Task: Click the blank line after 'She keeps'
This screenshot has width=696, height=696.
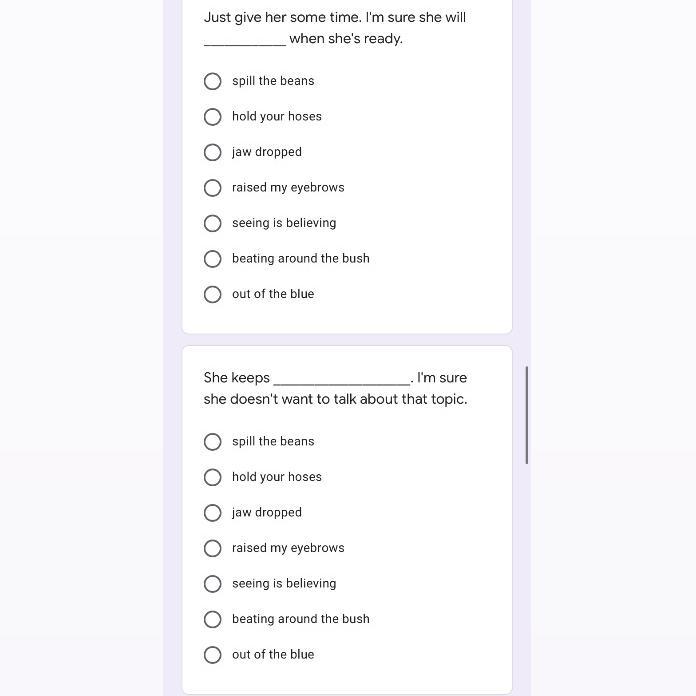Action: tap(341, 380)
